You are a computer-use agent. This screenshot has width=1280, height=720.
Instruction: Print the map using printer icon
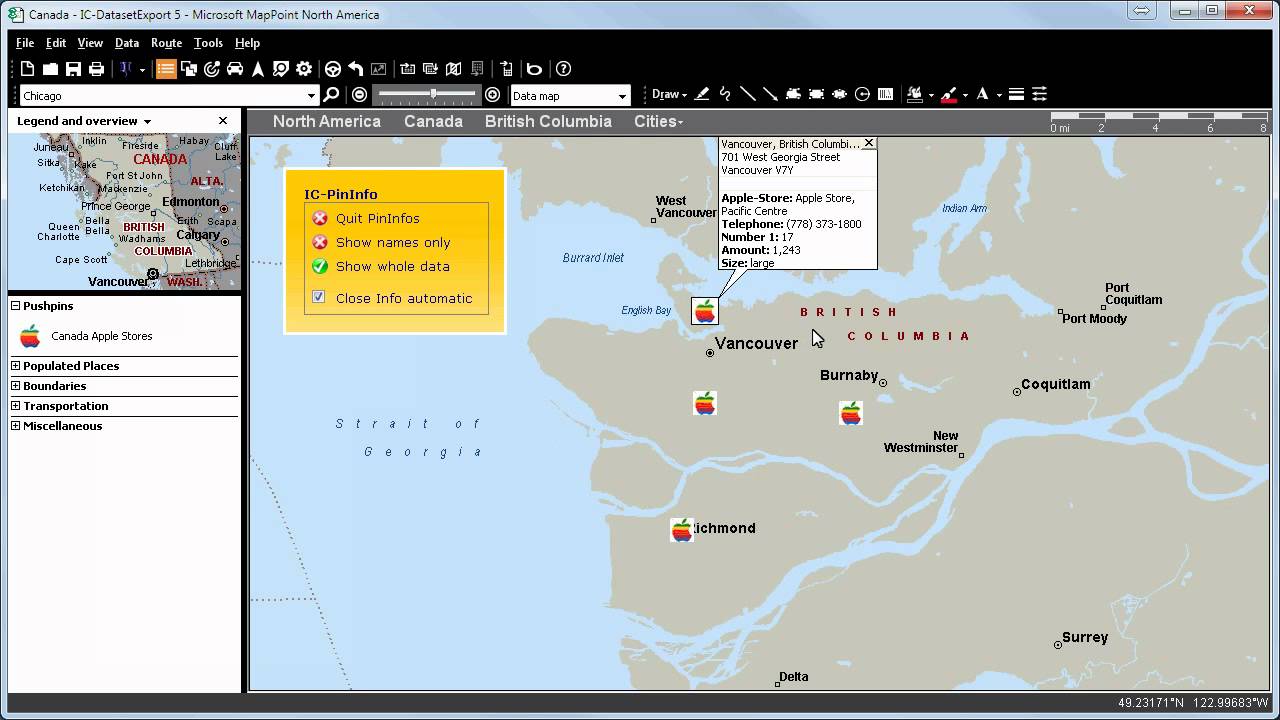[x=96, y=69]
